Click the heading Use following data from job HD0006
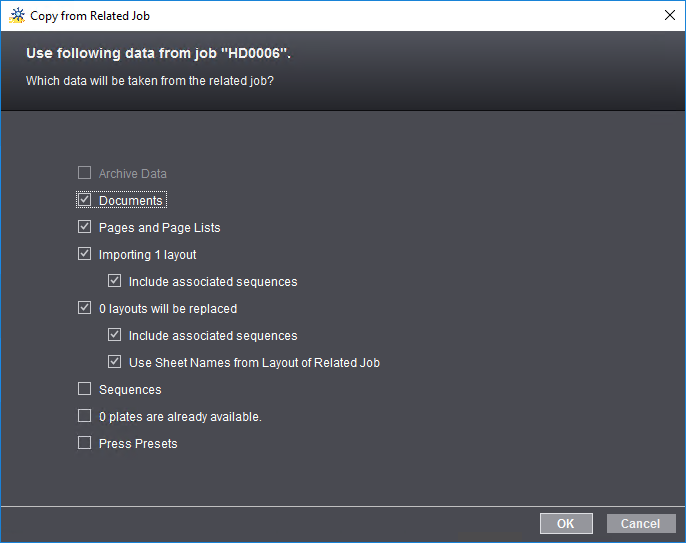Screen dimensions: 686x543 (x=156, y=54)
